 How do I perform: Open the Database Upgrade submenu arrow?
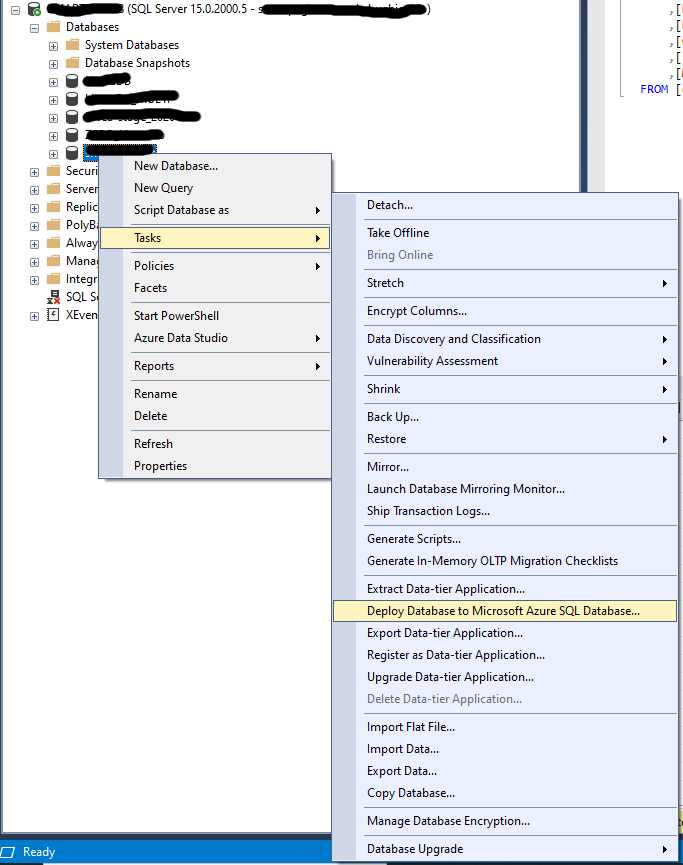point(664,849)
